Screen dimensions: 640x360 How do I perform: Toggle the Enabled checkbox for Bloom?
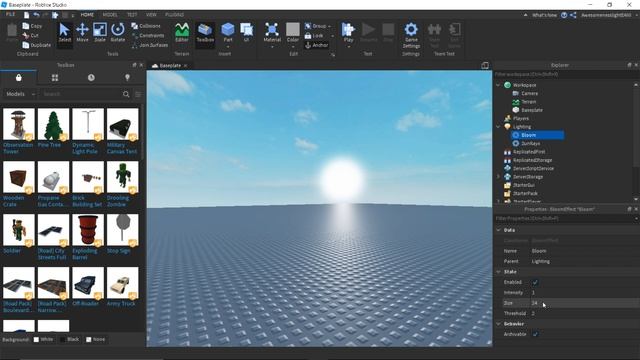tap(535, 282)
